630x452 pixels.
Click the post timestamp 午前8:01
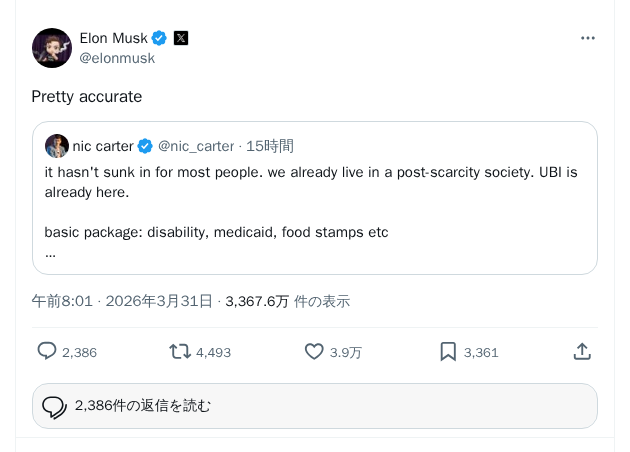62,301
